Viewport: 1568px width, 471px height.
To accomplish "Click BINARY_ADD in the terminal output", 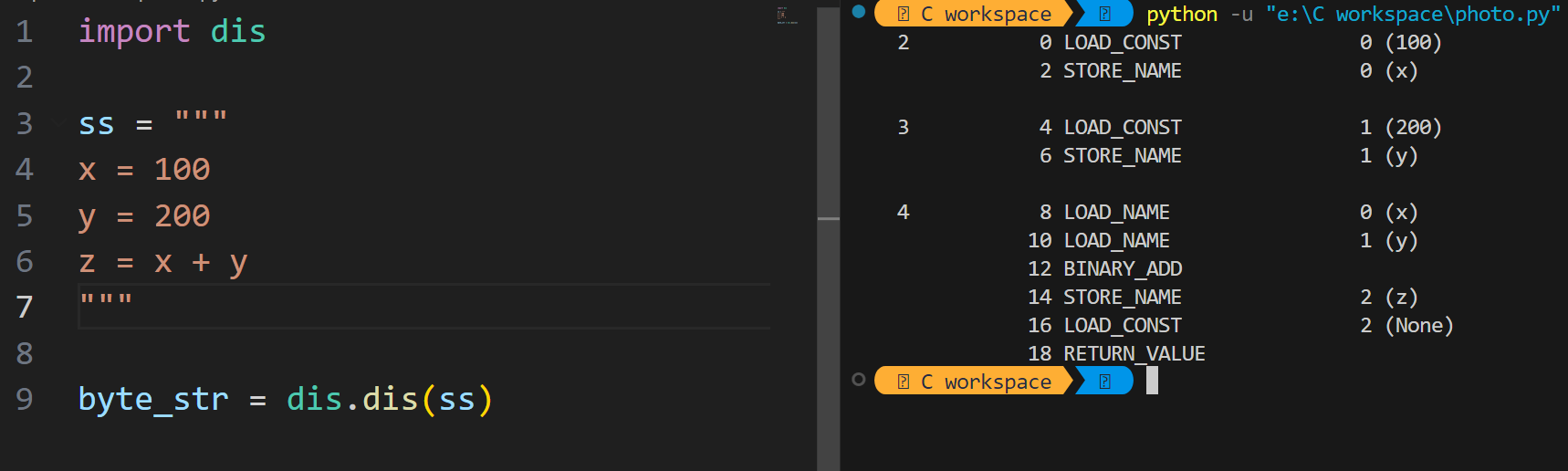I will 1123,268.
